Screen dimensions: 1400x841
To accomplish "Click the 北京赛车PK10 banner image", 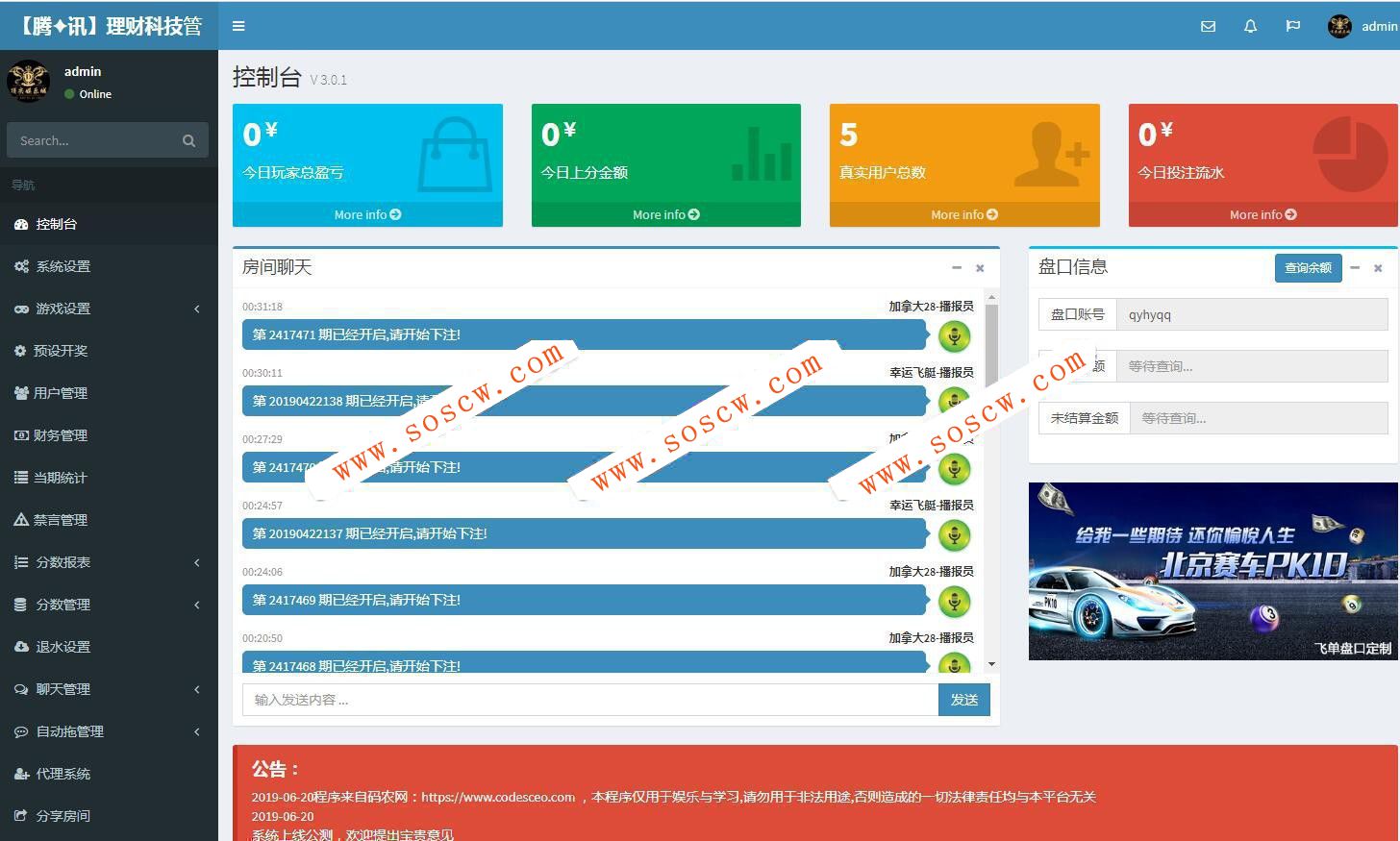I will point(1213,571).
